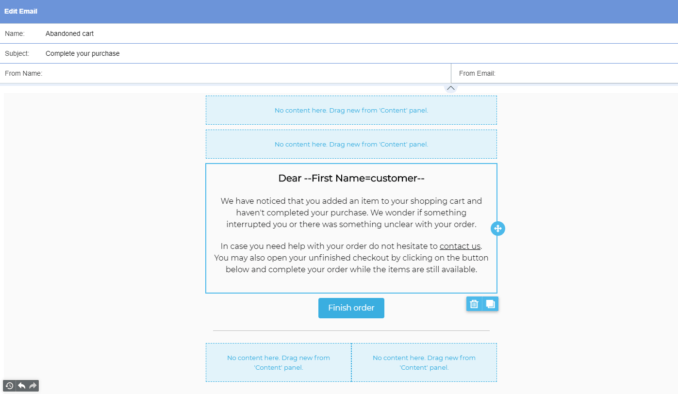Edit the Subject field Complete your purchase
Image resolution: width=678 pixels, height=394 pixels.
(x=339, y=53)
